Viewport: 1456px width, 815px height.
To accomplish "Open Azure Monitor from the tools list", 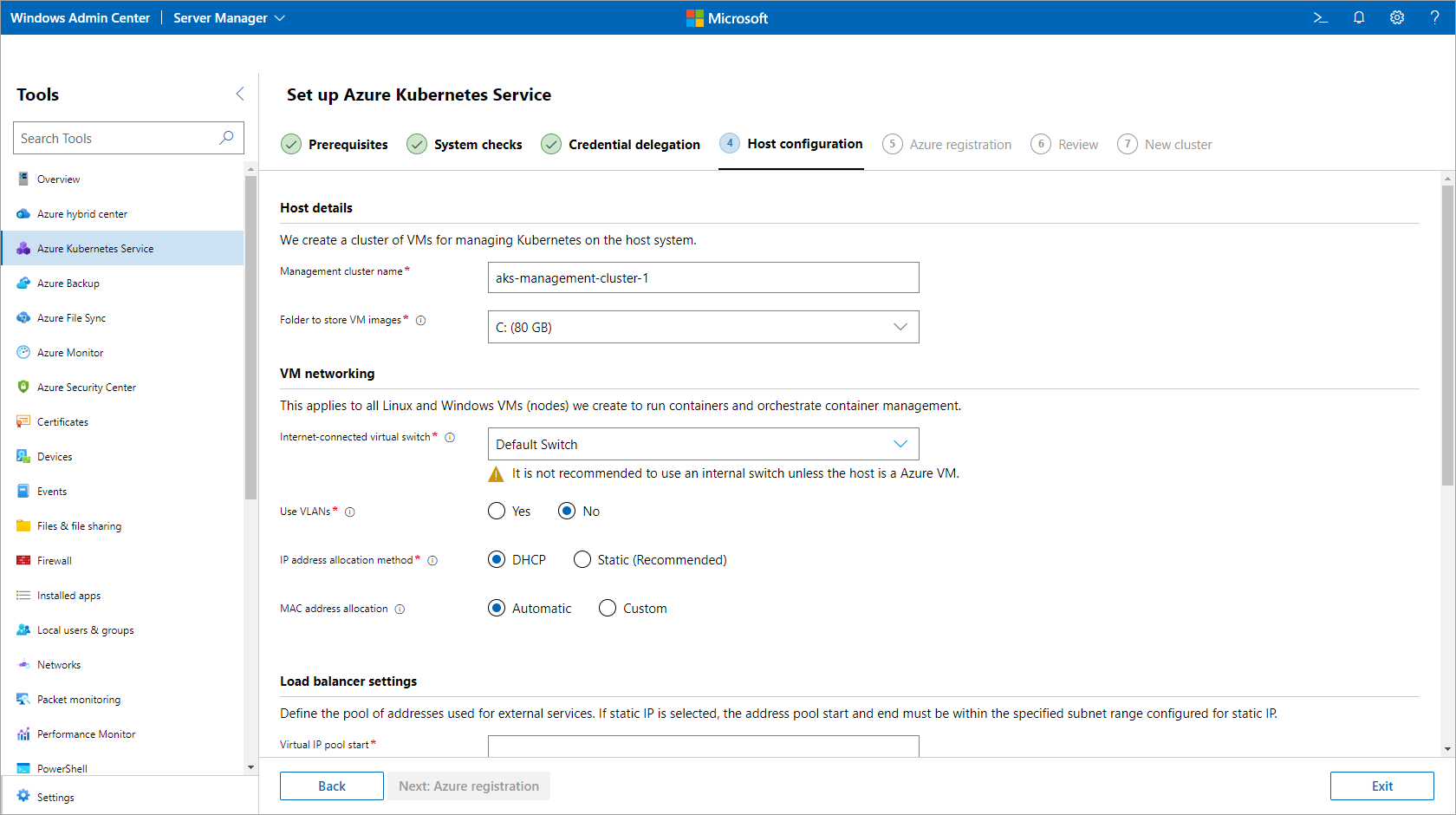I will coord(70,353).
